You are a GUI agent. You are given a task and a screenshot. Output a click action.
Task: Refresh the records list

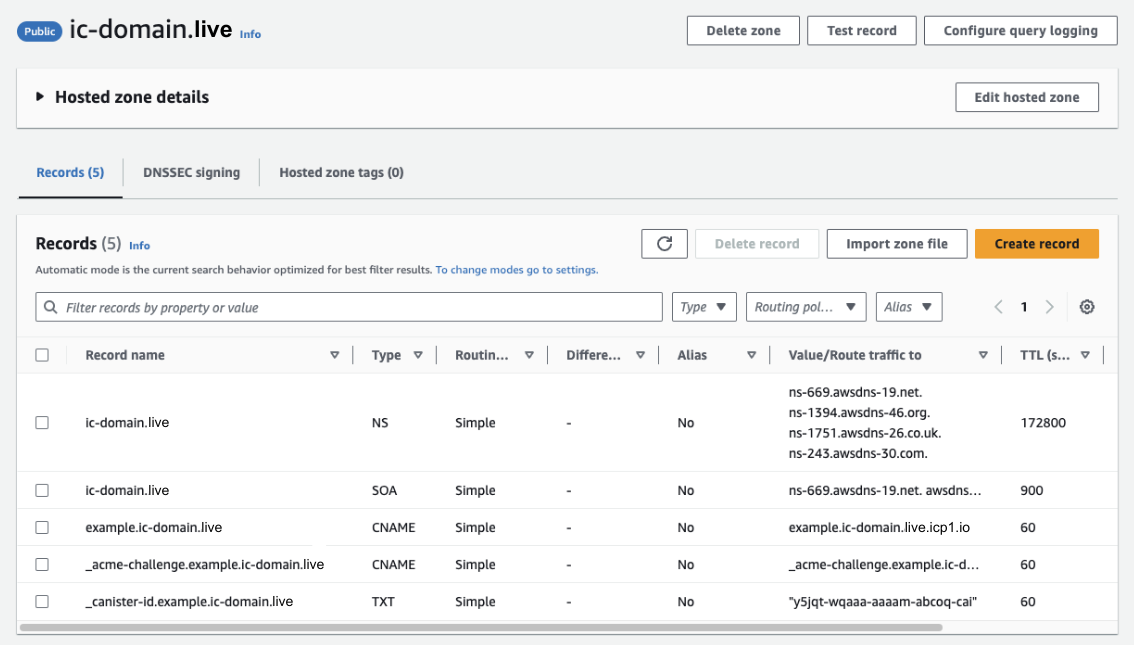pyautogui.click(x=664, y=244)
